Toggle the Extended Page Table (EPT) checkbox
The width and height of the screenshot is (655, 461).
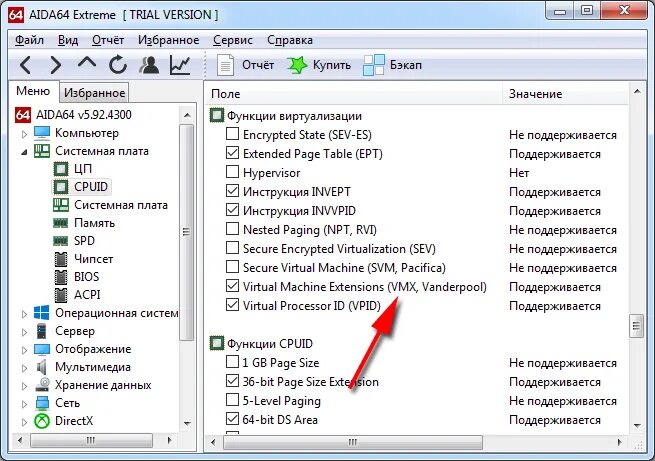232,153
